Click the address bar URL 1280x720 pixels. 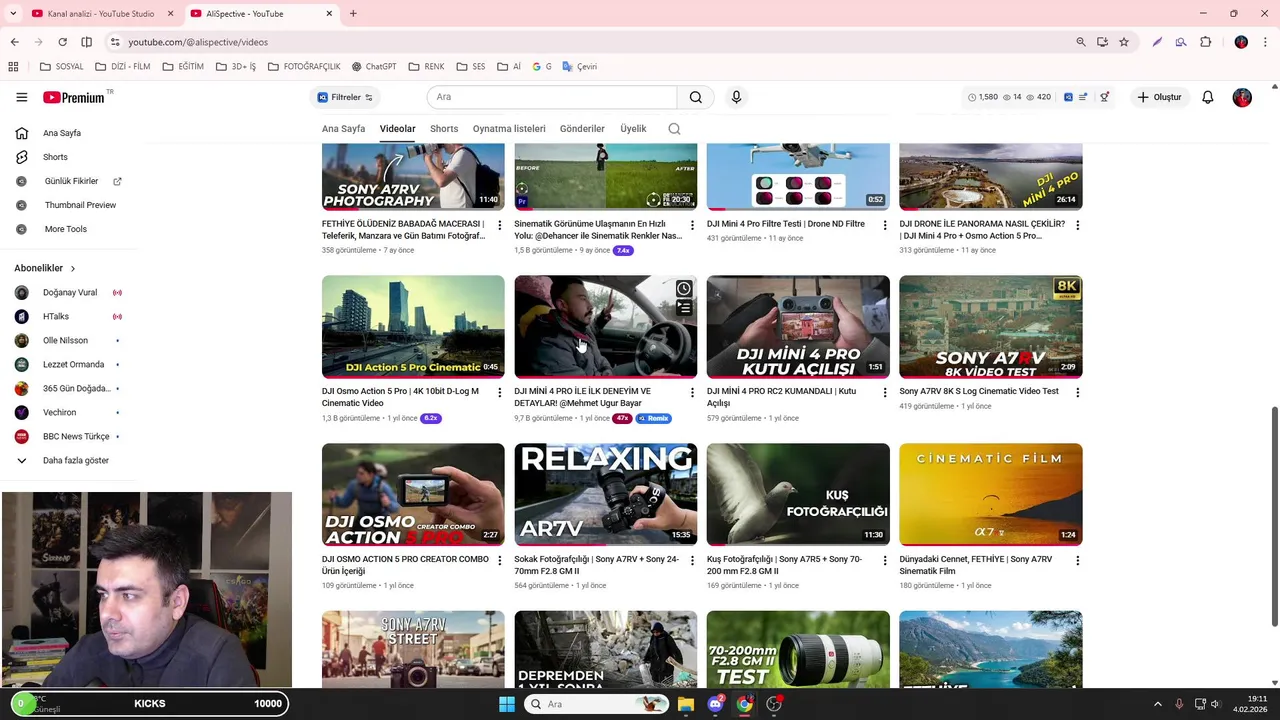[198, 42]
